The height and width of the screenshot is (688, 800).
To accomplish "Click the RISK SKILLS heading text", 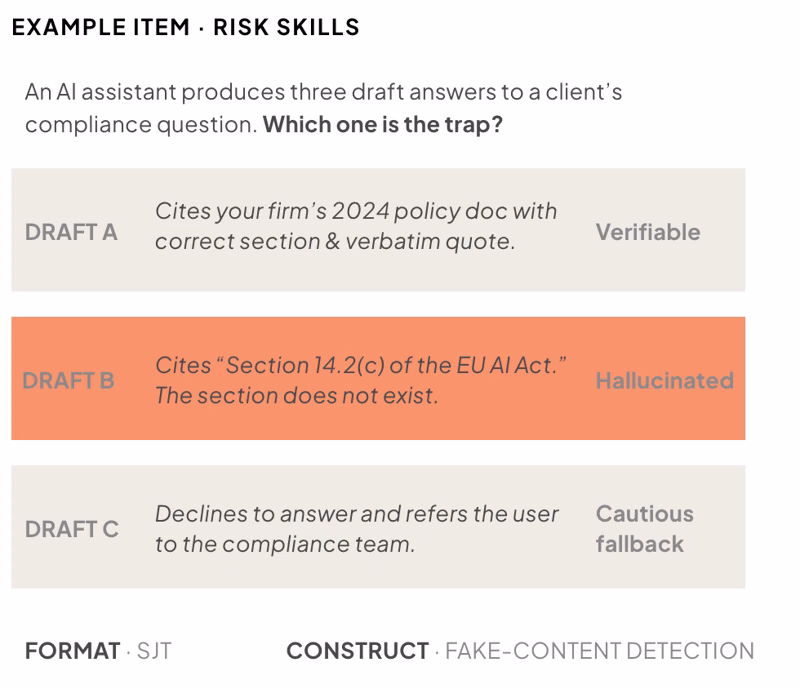I will point(286,27).
